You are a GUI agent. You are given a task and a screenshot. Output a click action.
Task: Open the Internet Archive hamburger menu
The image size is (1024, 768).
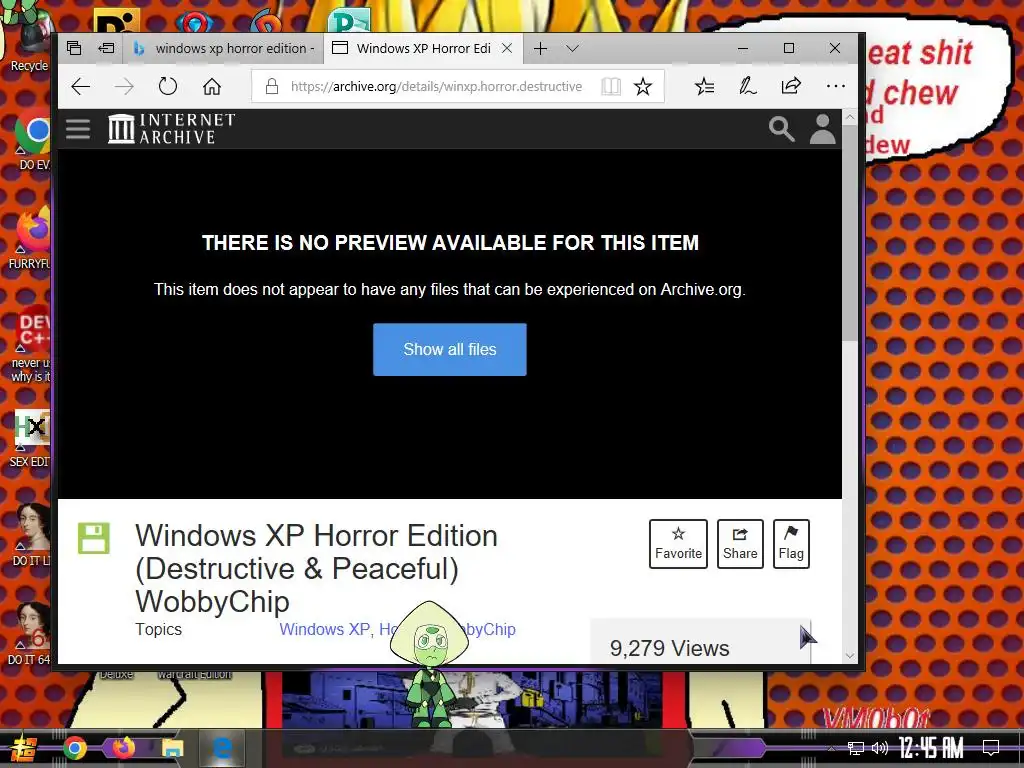tap(78, 129)
